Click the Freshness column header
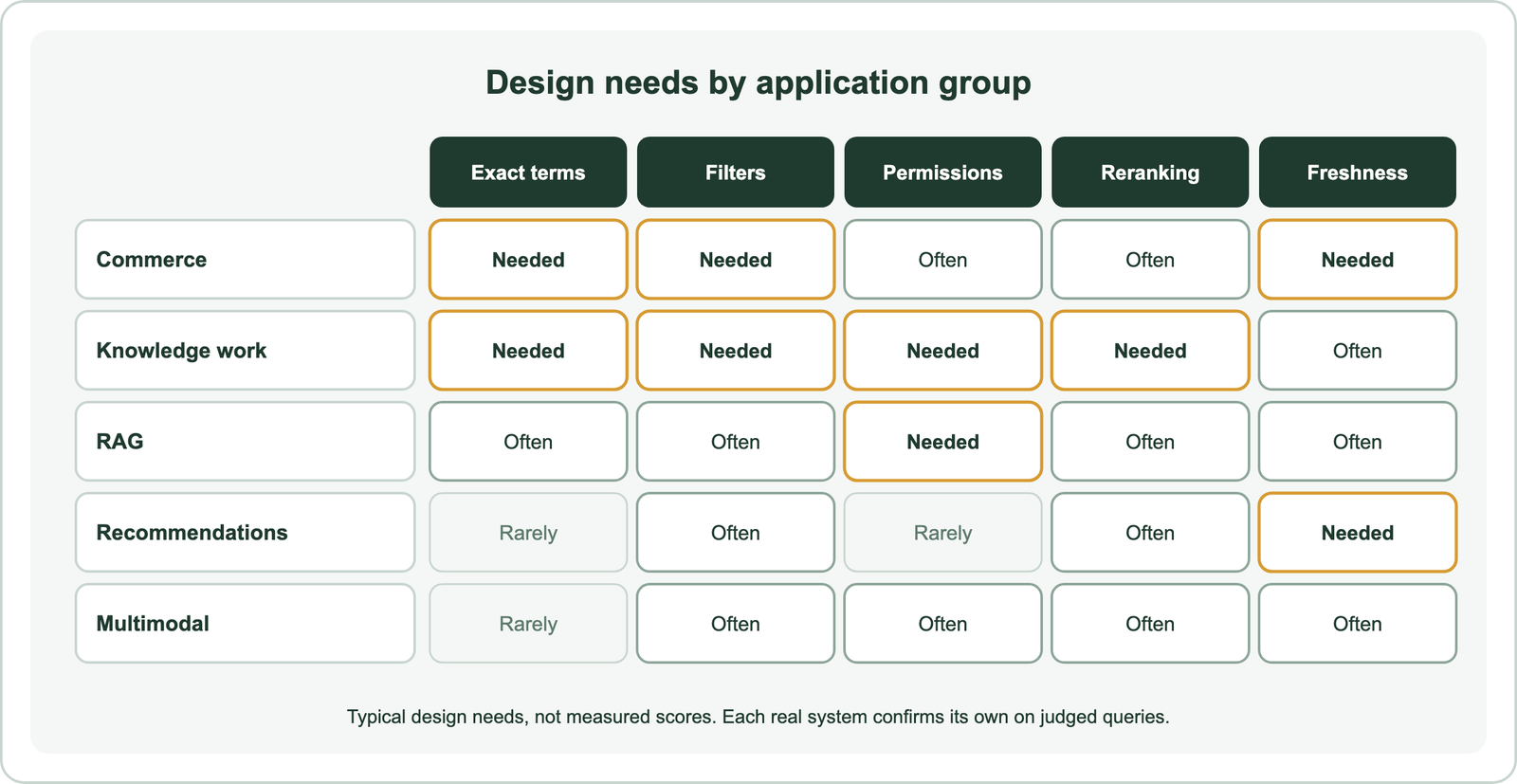Image resolution: width=1517 pixels, height=784 pixels. [x=1358, y=173]
